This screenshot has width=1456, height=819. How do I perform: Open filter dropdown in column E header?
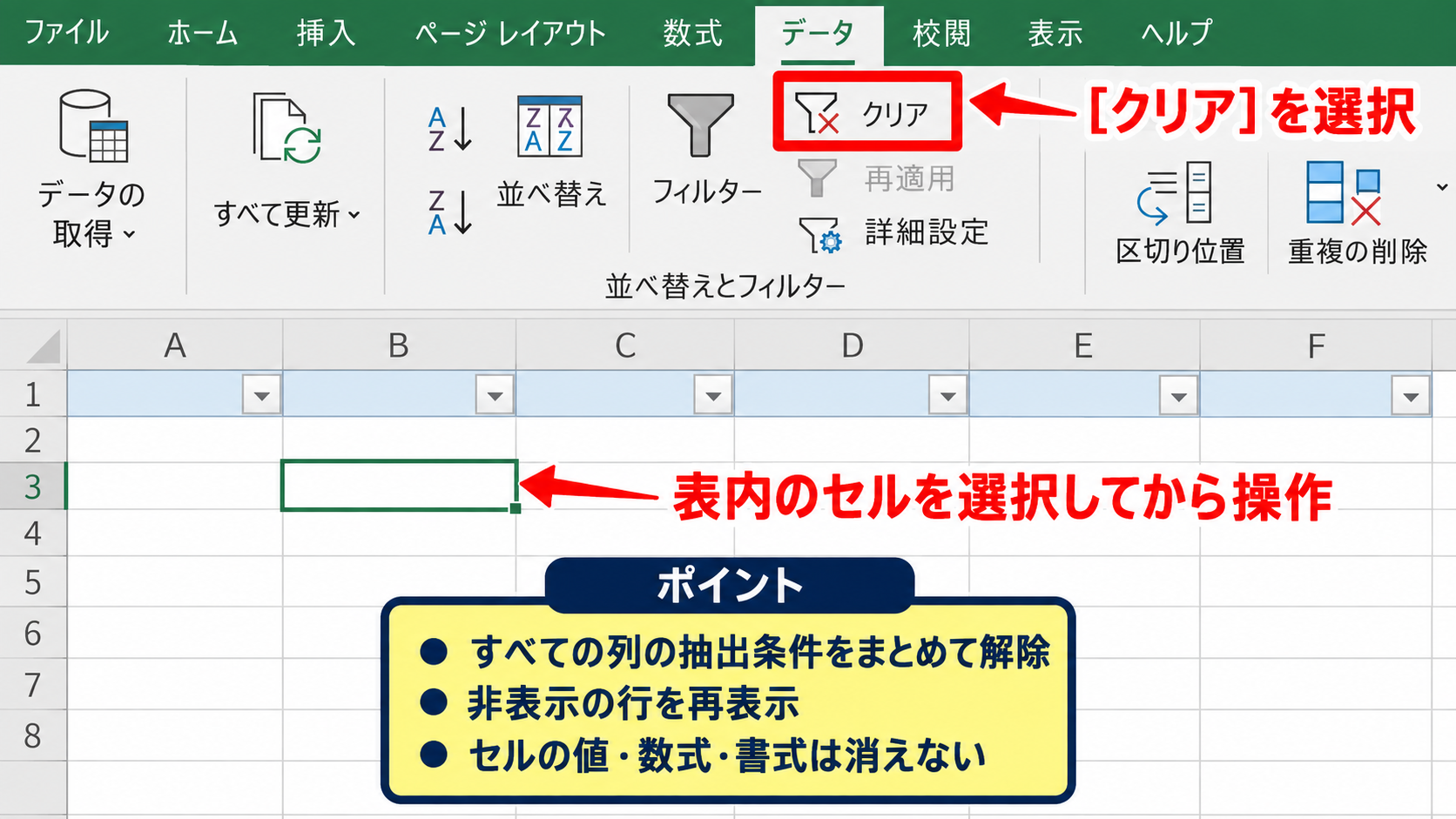1179,395
